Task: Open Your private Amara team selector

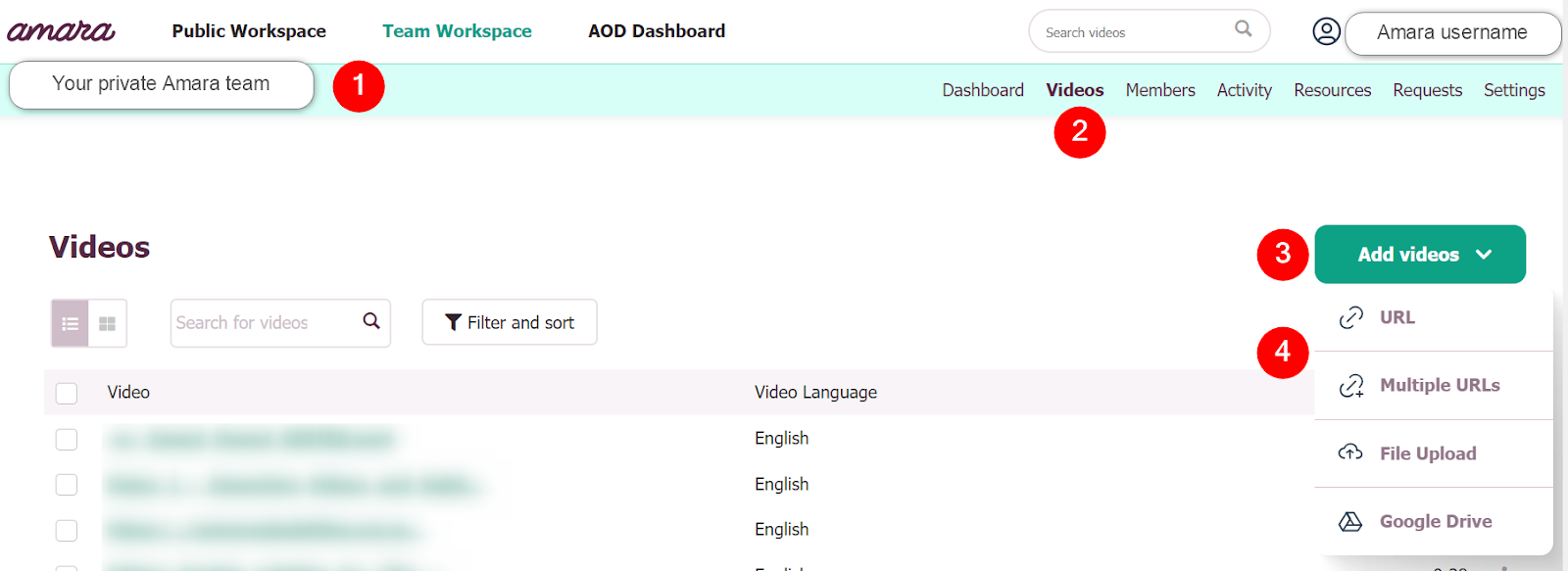Action: [x=162, y=85]
